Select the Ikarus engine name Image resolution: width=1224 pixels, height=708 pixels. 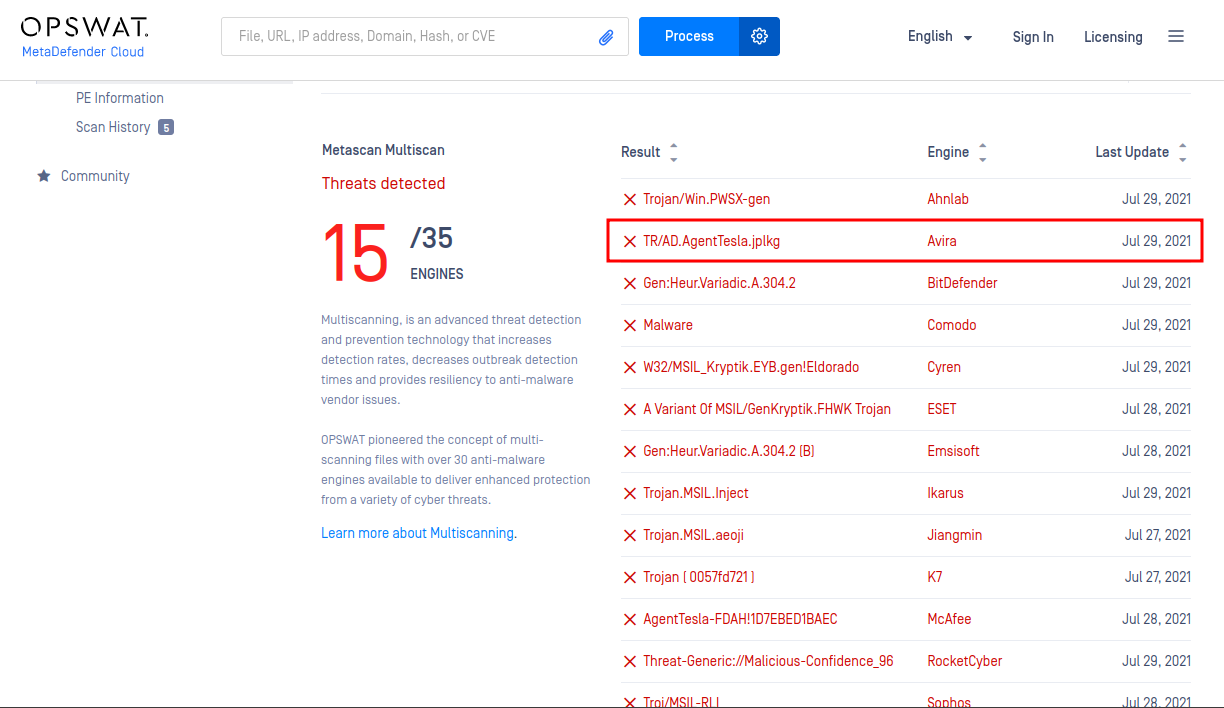point(946,493)
